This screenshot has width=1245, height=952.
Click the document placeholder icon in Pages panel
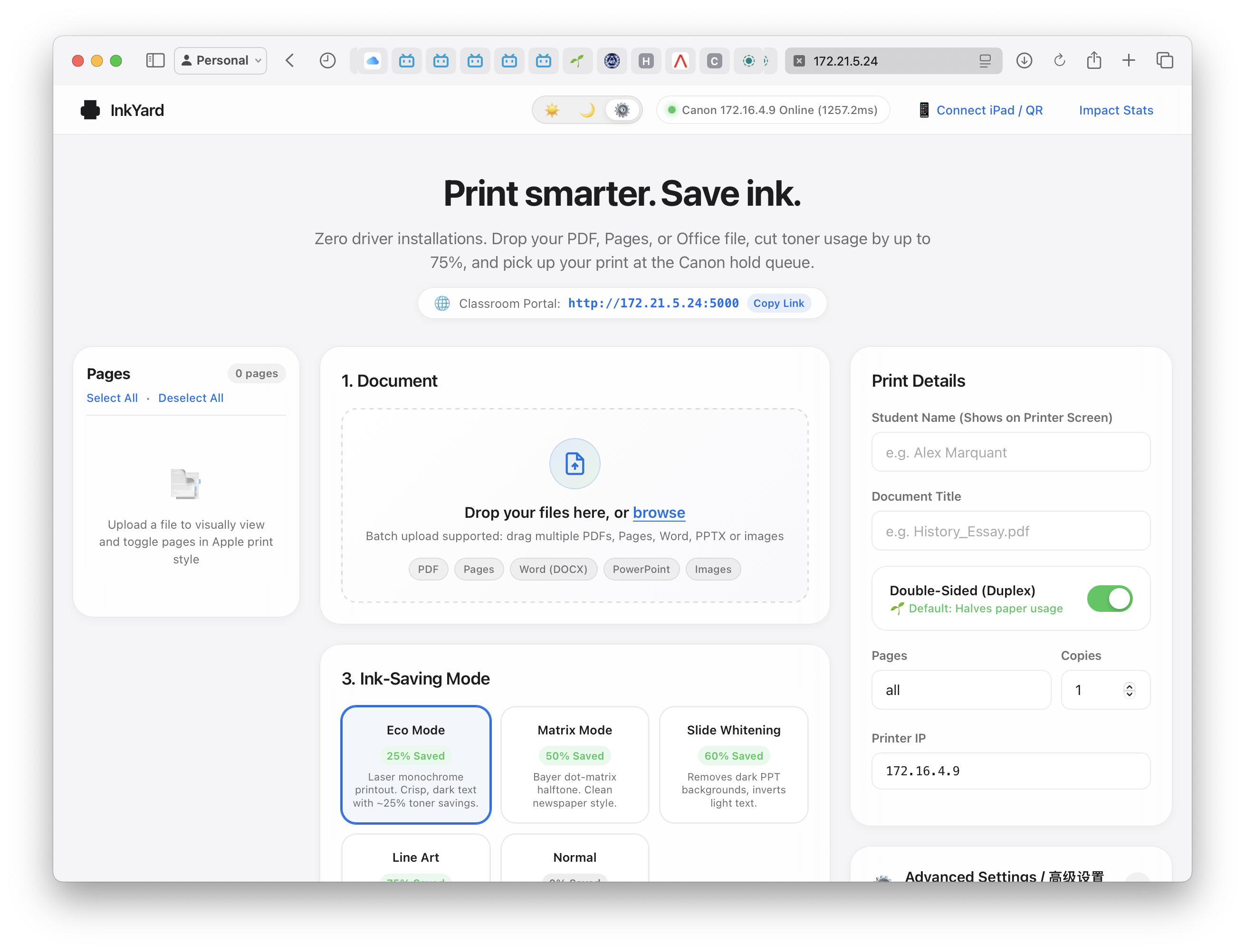click(185, 484)
